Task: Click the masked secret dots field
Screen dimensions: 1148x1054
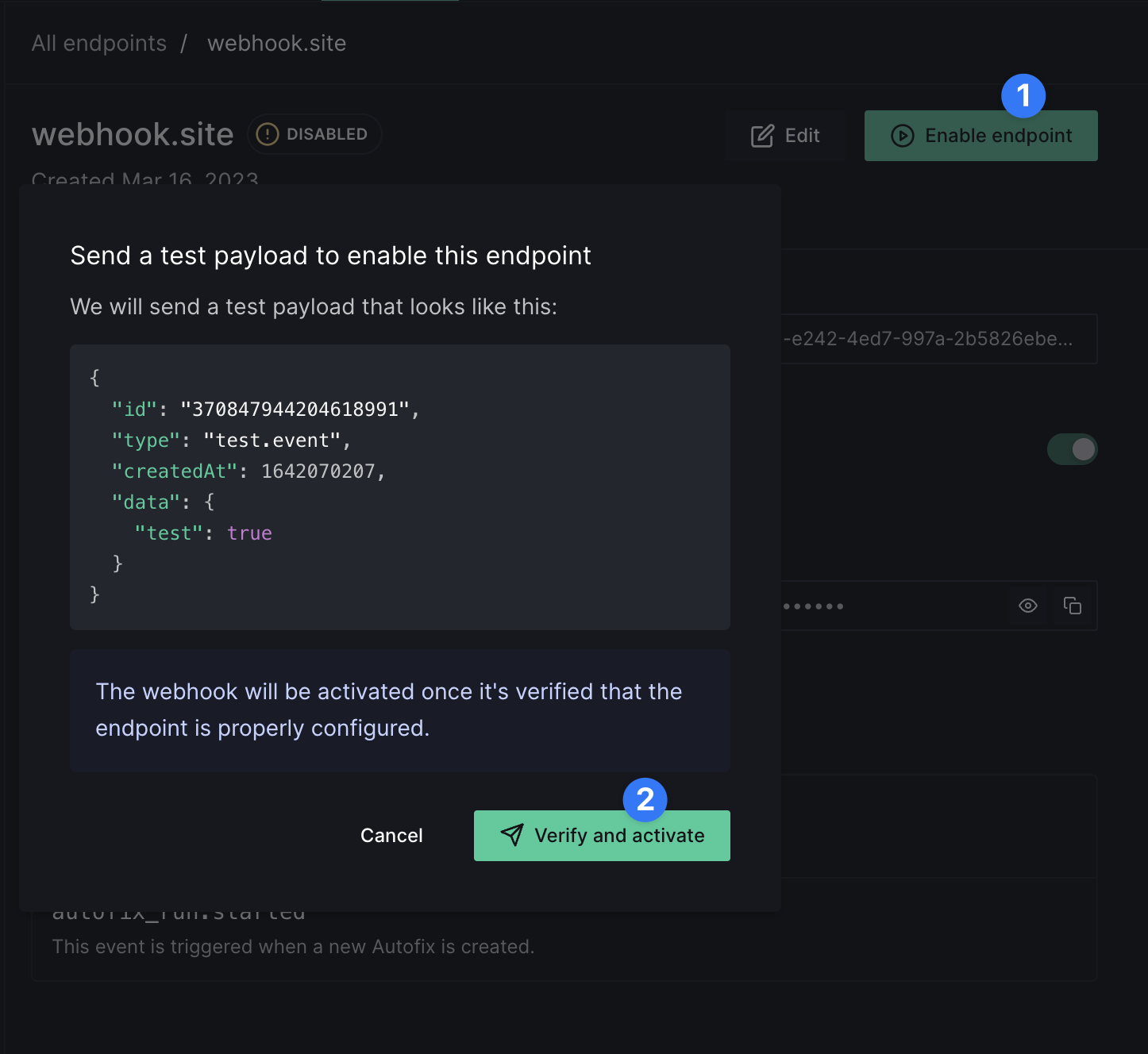Action: click(939, 606)
